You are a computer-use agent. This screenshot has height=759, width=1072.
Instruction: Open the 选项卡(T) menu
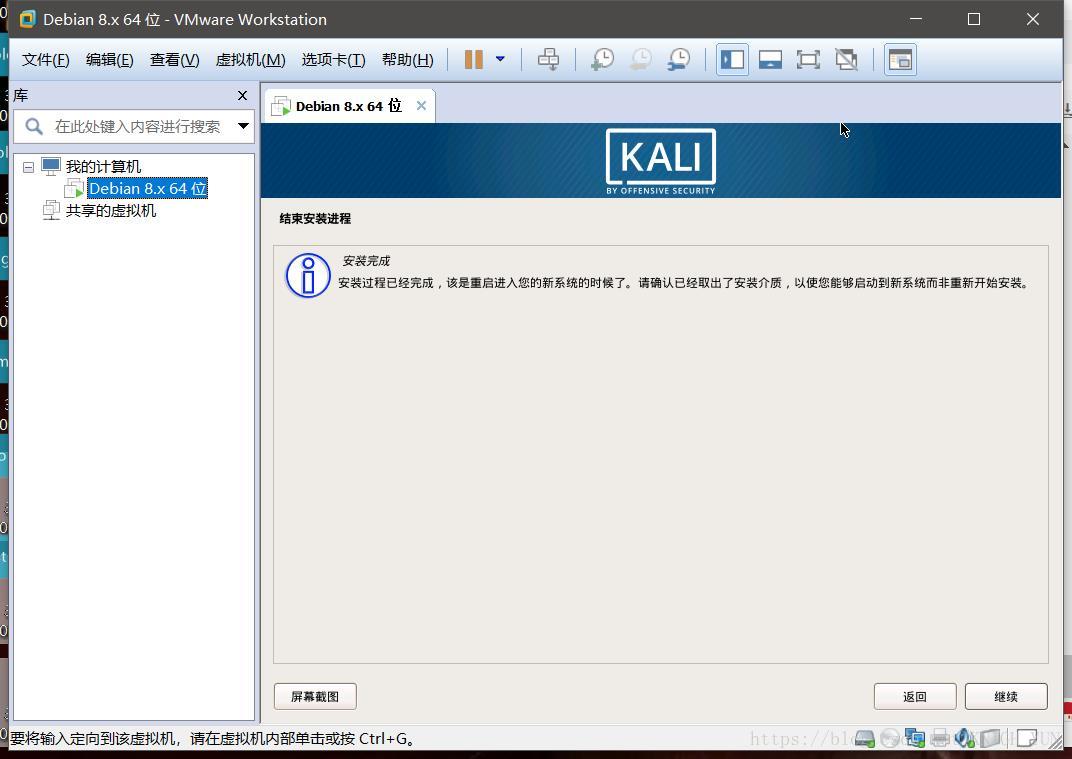tap(334, 60)
